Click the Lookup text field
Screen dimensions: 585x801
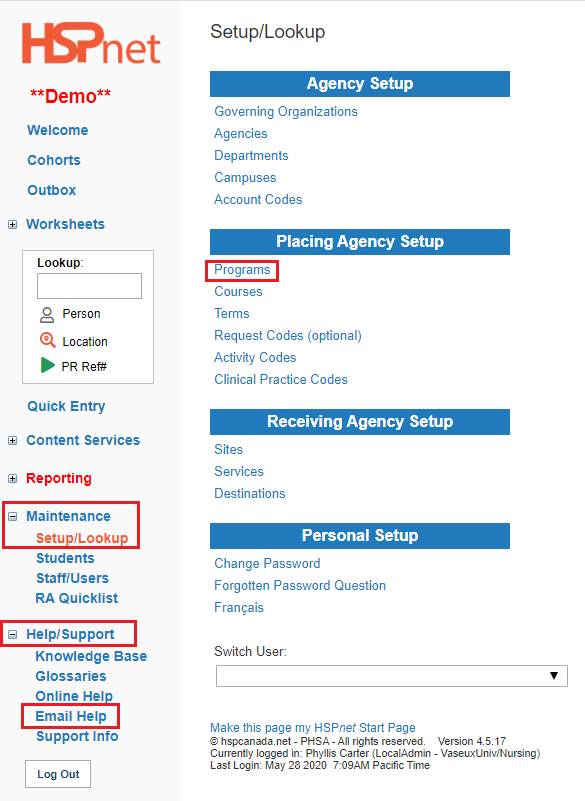click(89, 286)
